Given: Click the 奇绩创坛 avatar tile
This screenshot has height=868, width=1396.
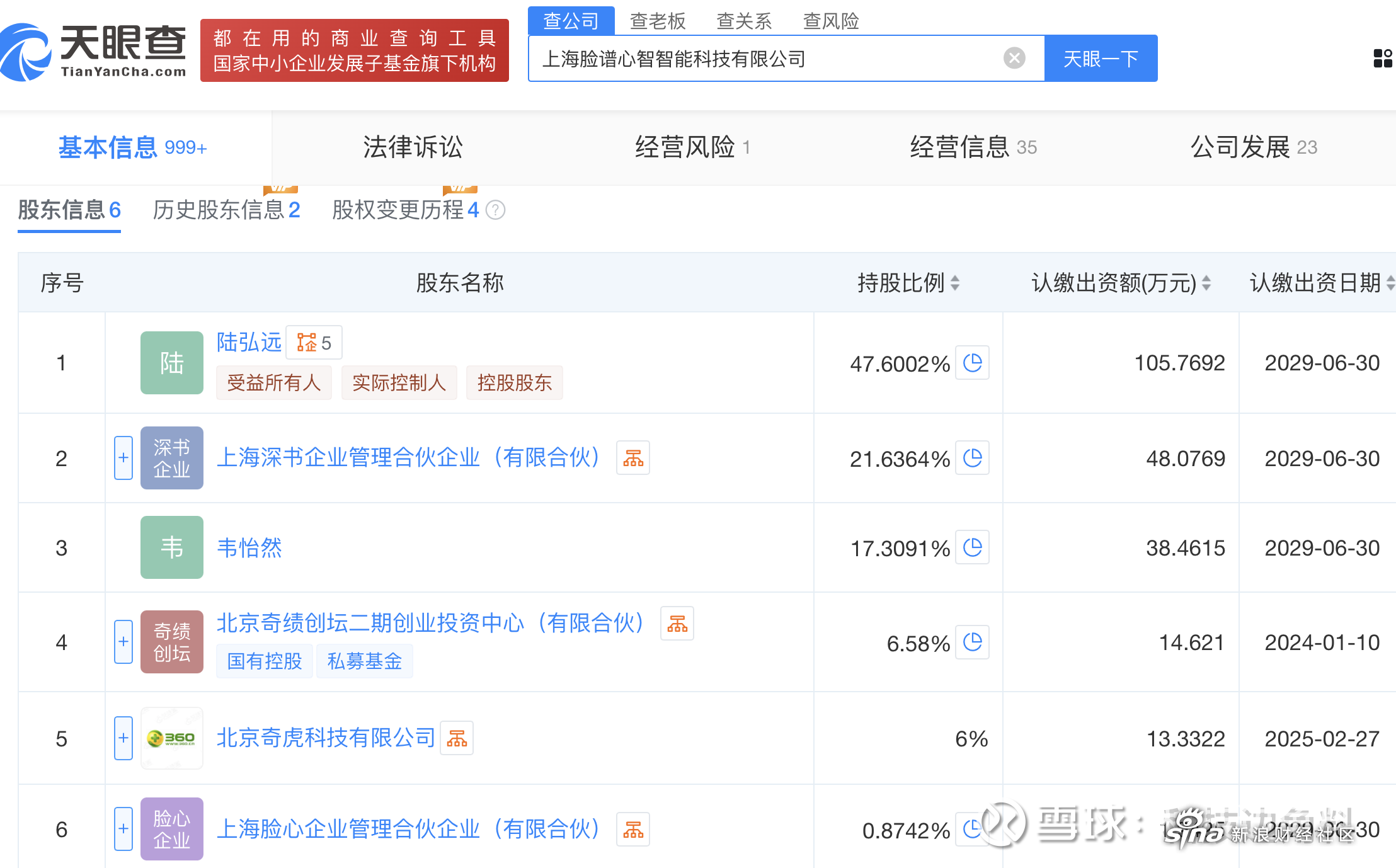Looking at the screenshot, I should [x=172, y=642].
